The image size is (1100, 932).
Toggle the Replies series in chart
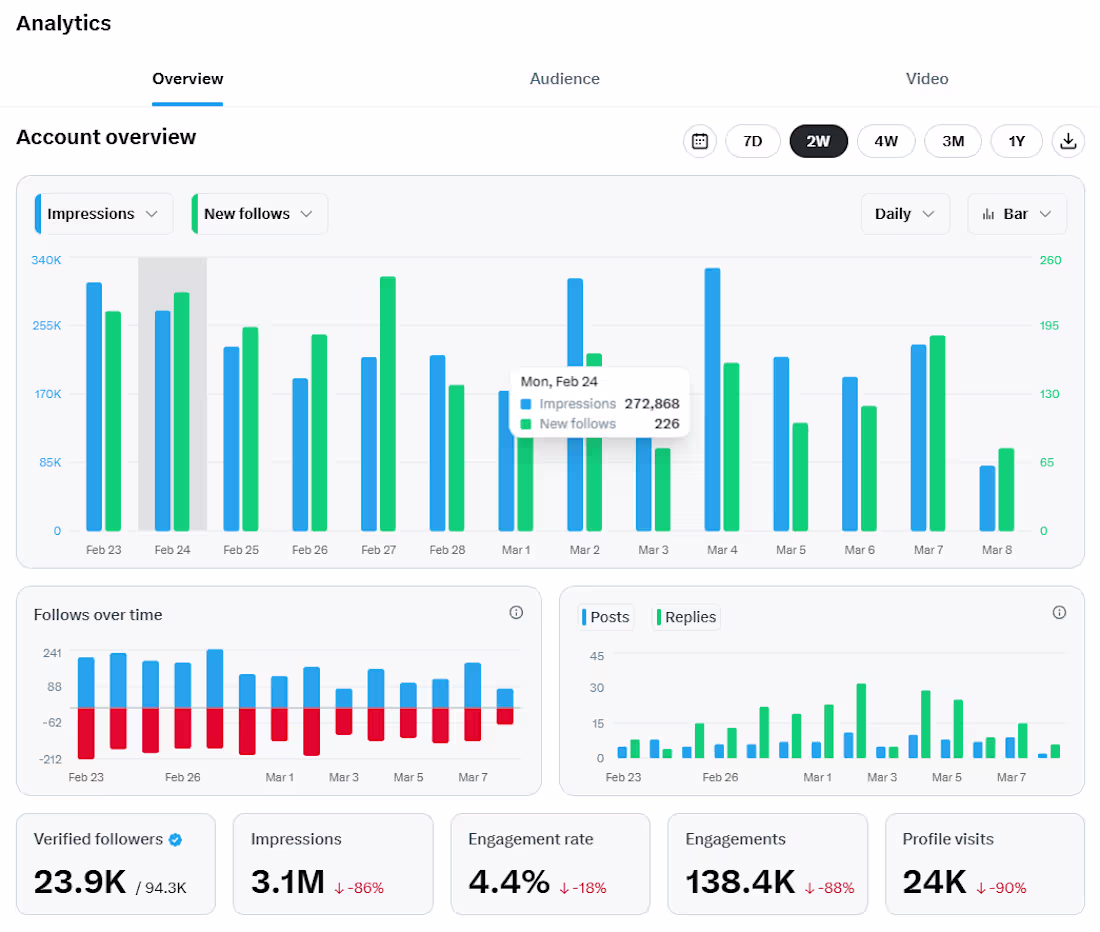(686, 617)
